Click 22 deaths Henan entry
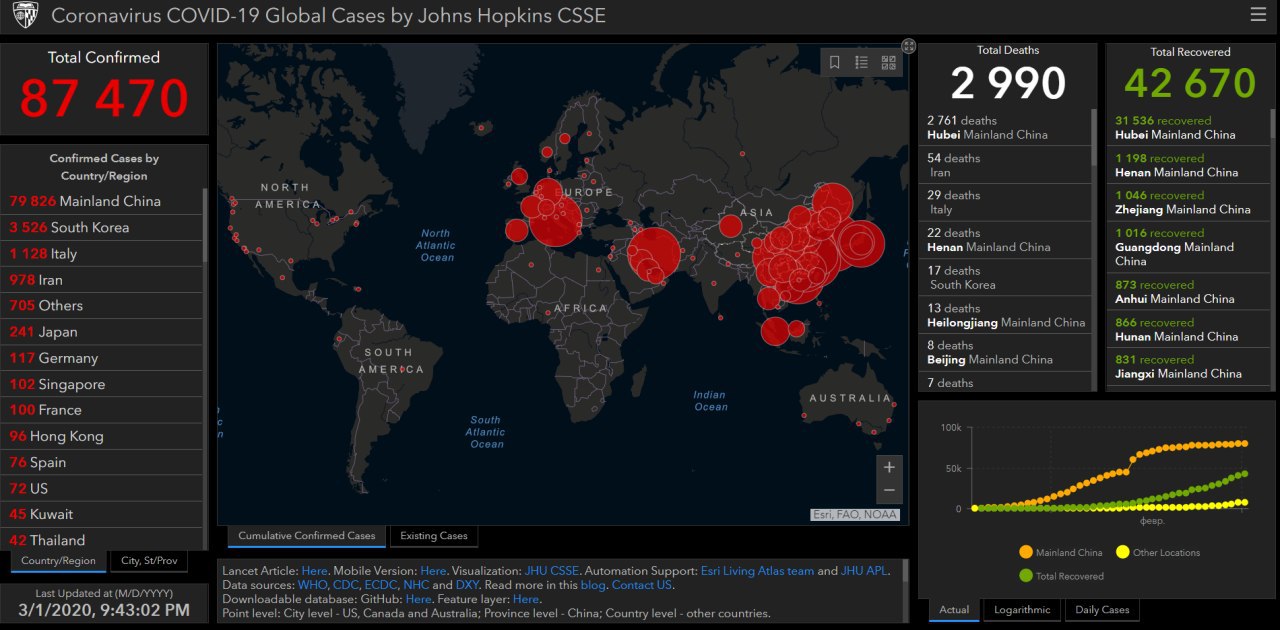Image resolution: width=1280 pixels, height=630 pixels. 1005,240
